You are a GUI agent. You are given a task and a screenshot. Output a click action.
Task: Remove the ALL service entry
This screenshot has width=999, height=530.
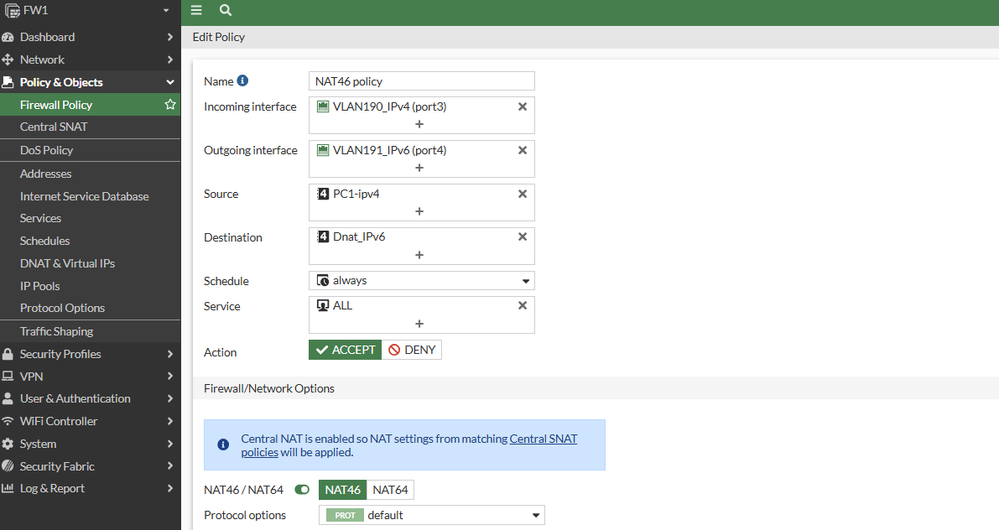(x=522, y=306)
